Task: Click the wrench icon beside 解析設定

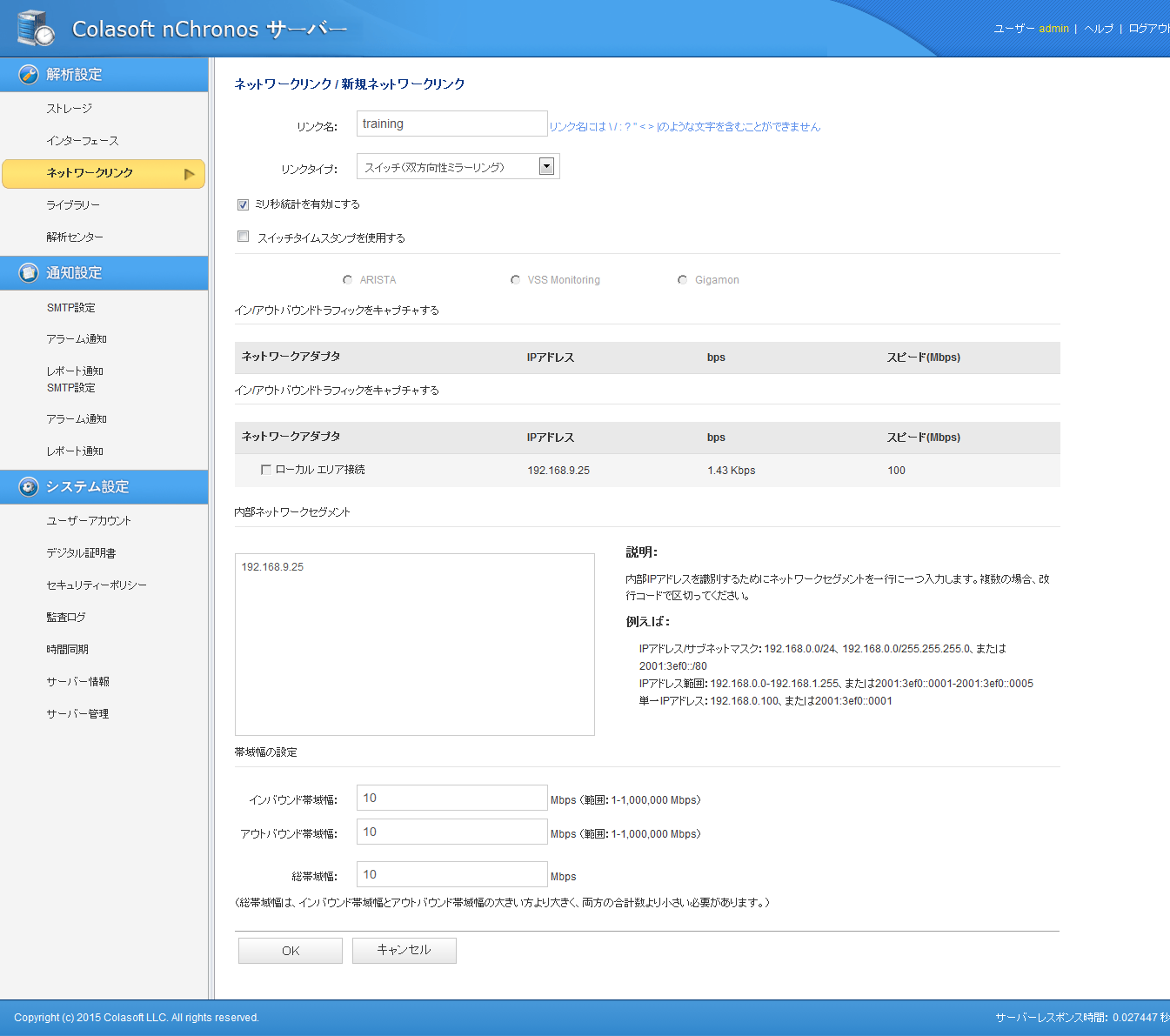Action: point(29,75)
